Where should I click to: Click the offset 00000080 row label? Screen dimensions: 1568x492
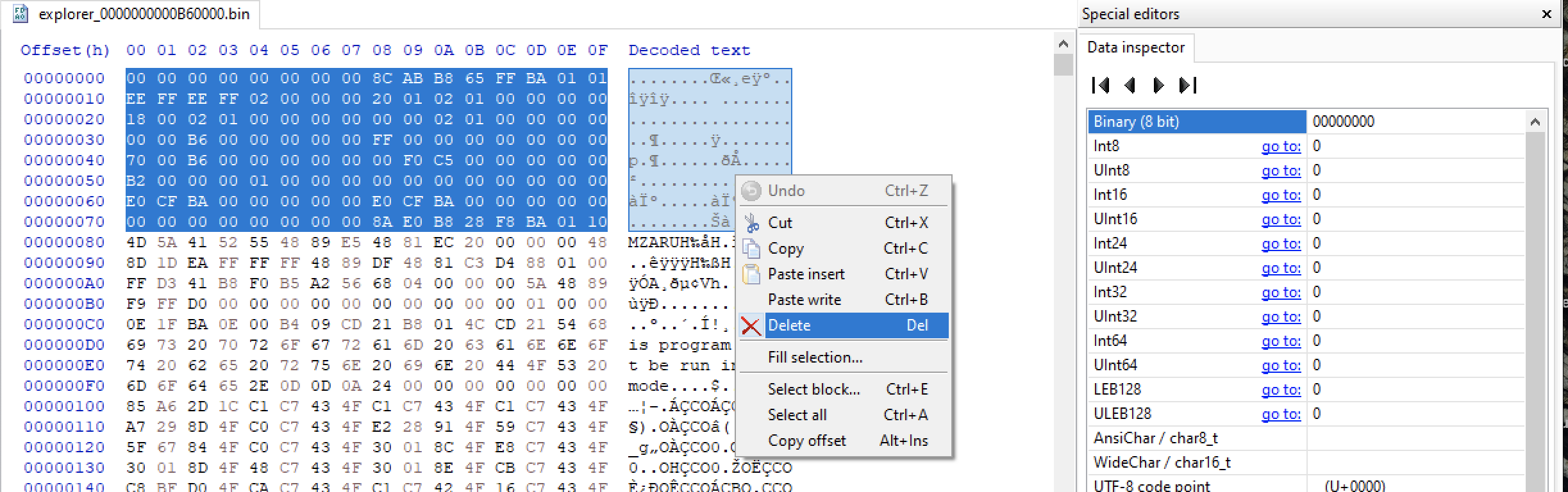click(x=64, y=242)
